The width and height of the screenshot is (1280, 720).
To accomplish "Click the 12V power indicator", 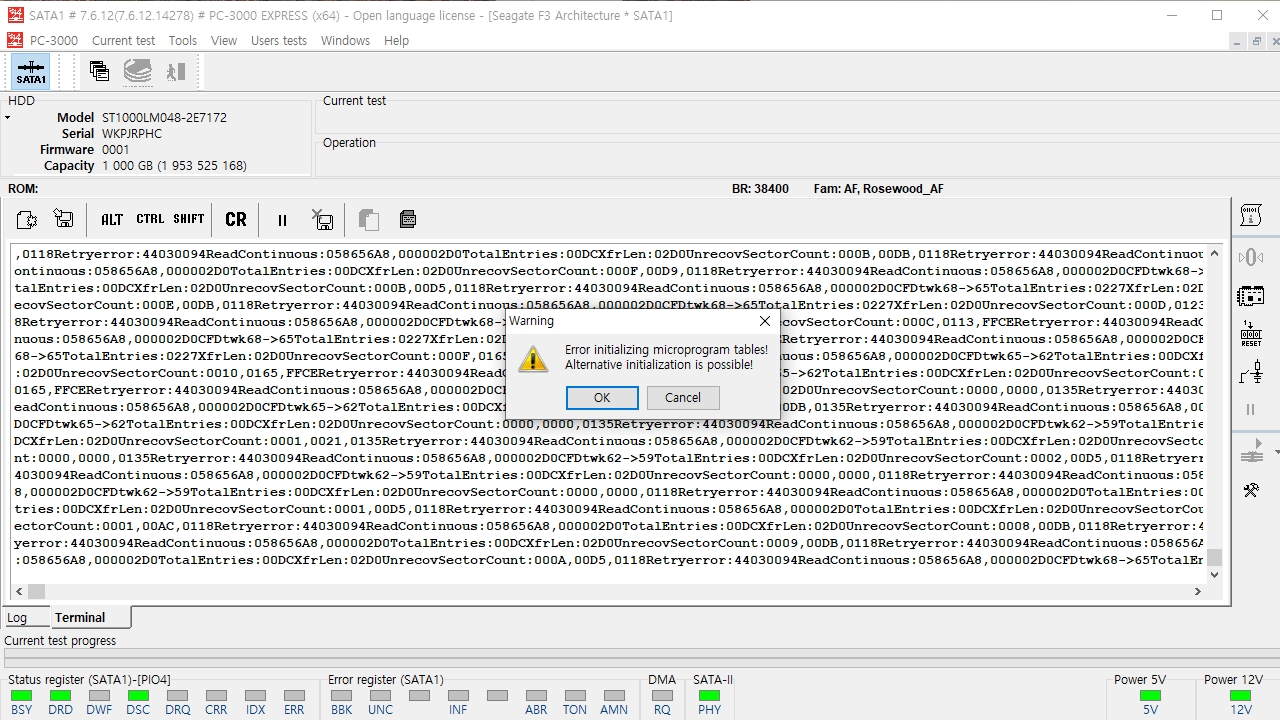I will [1240, 696].
